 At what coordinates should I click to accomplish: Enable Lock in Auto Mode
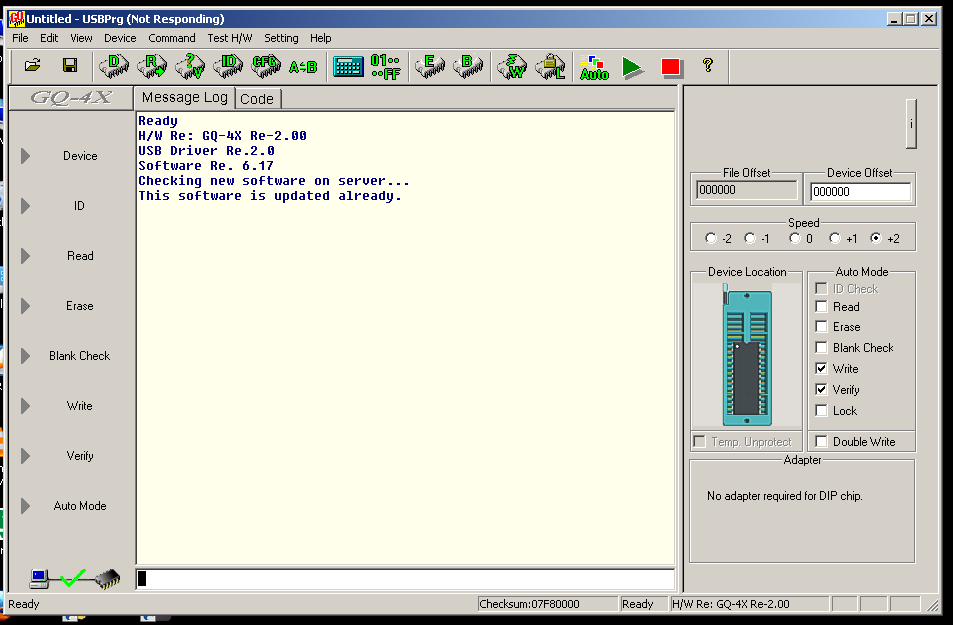click(x=821, y=410)
